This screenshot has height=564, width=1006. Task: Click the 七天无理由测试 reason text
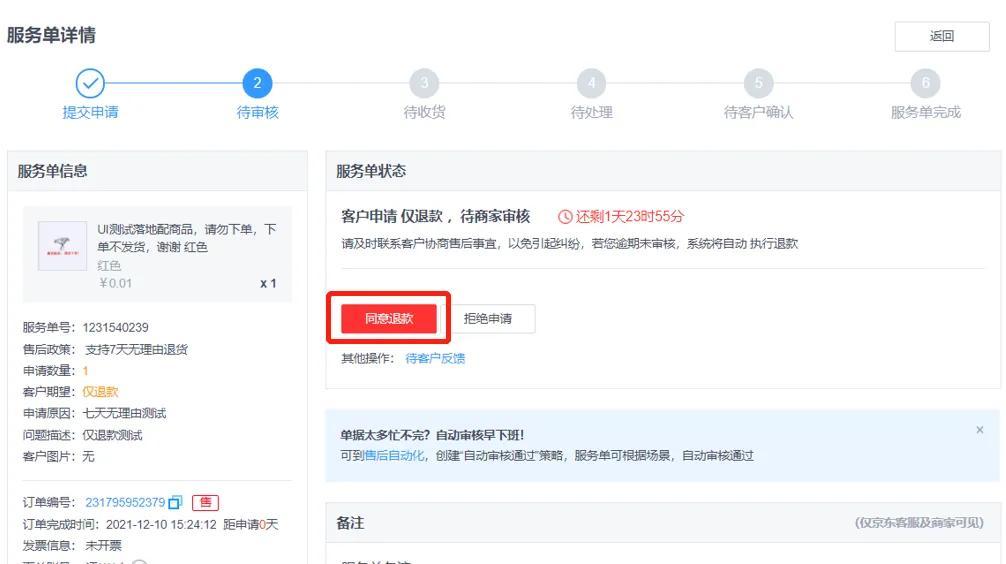[x=124, y=413]
